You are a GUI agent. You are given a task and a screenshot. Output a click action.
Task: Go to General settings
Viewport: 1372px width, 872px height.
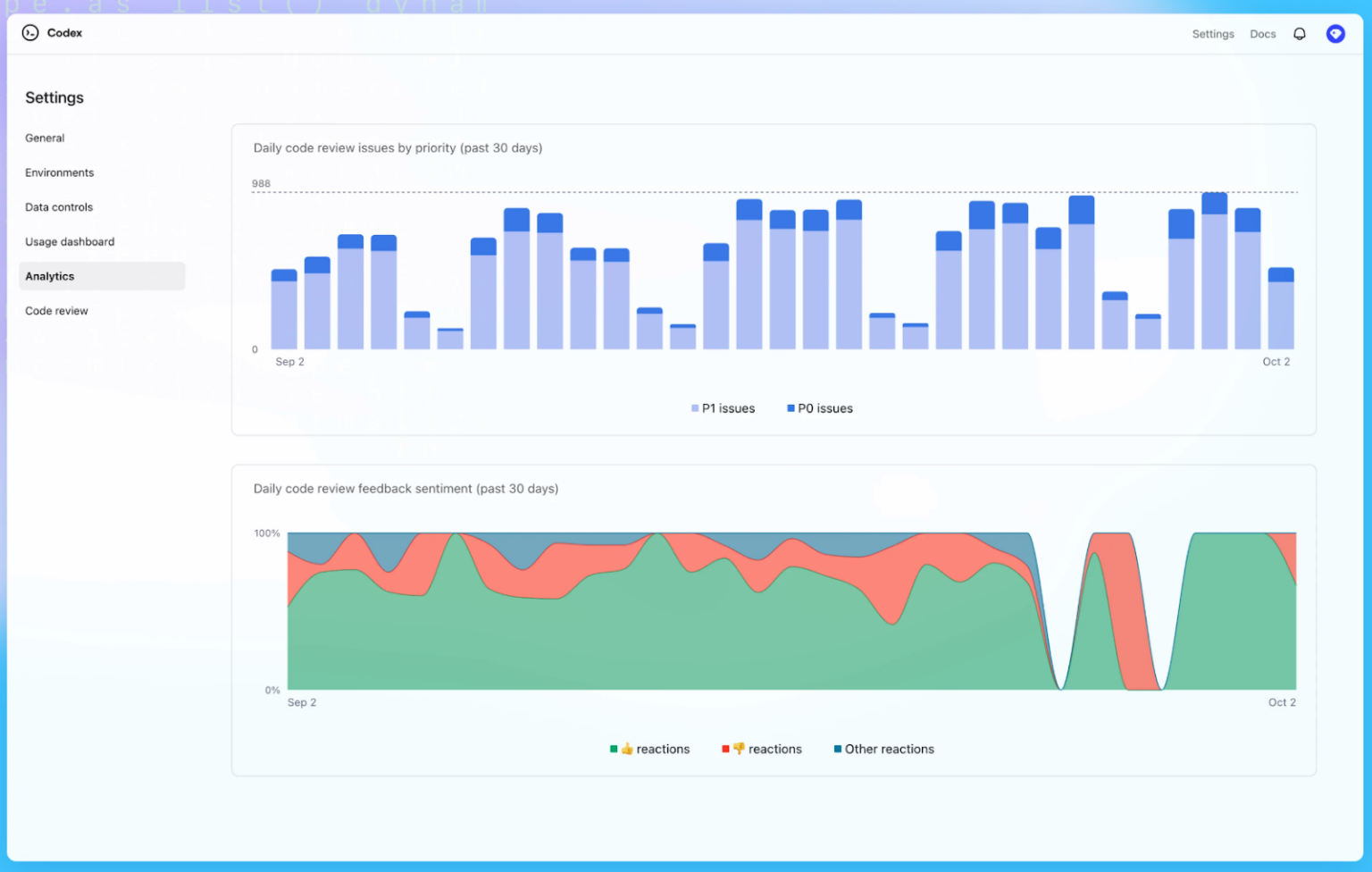pos(45,138)
